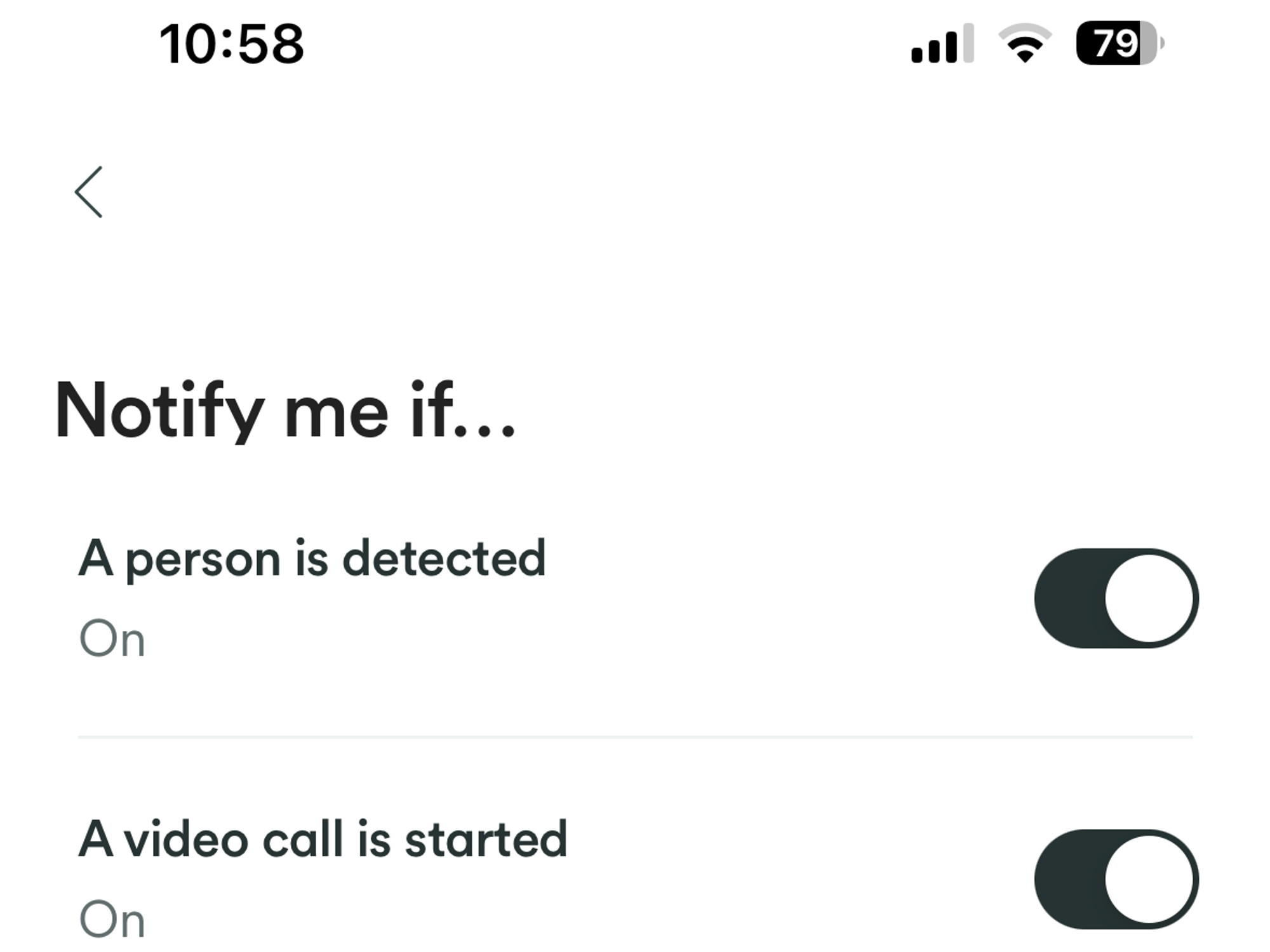
Task: Tap the person detected notification row
Action: (571, 597)
